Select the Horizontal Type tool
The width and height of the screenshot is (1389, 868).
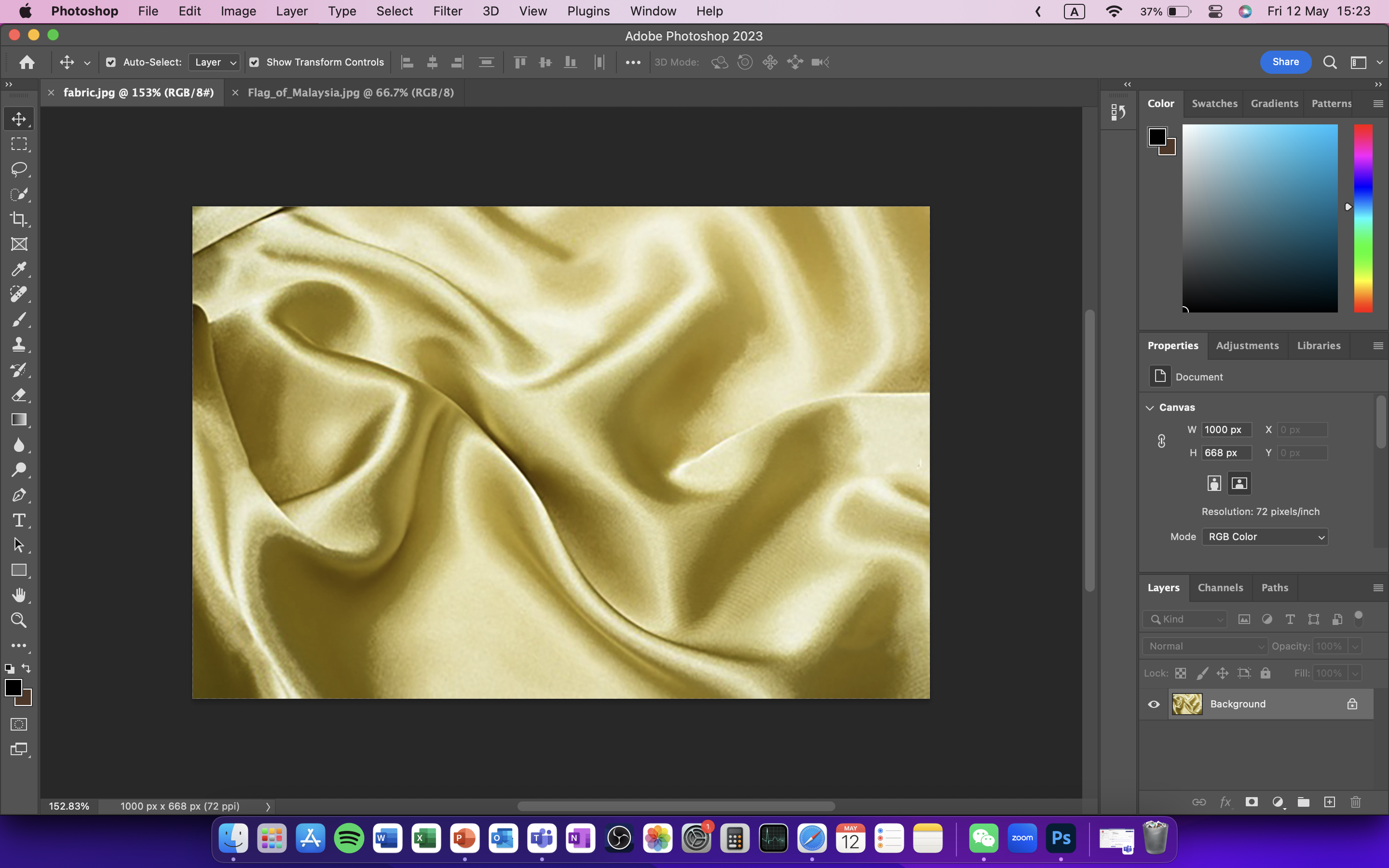pos(19,520)
